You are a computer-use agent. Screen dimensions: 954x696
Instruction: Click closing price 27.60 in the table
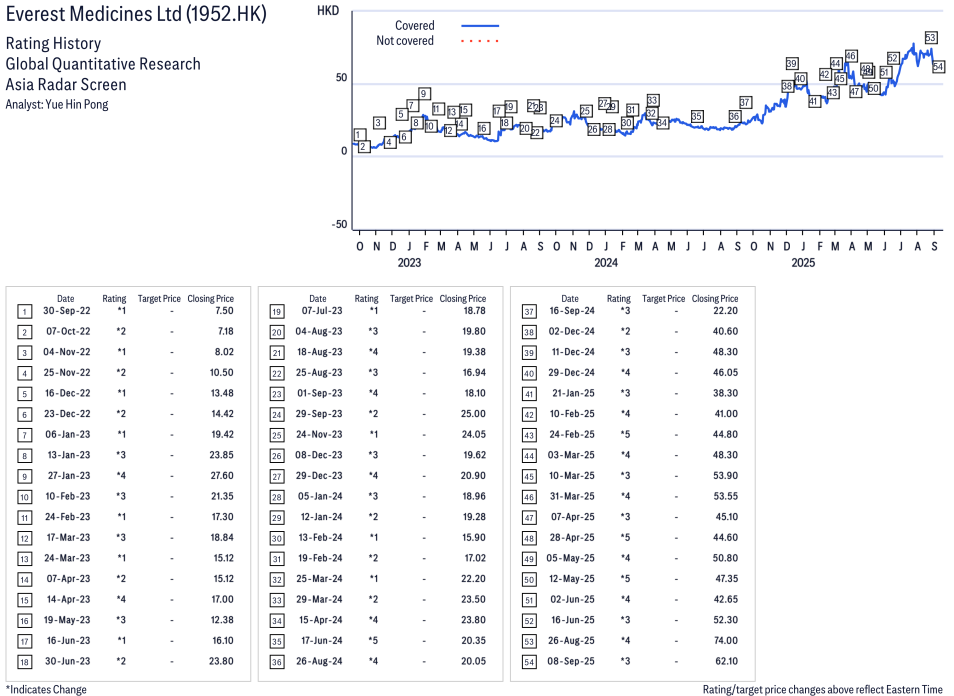tap(222, 476)
